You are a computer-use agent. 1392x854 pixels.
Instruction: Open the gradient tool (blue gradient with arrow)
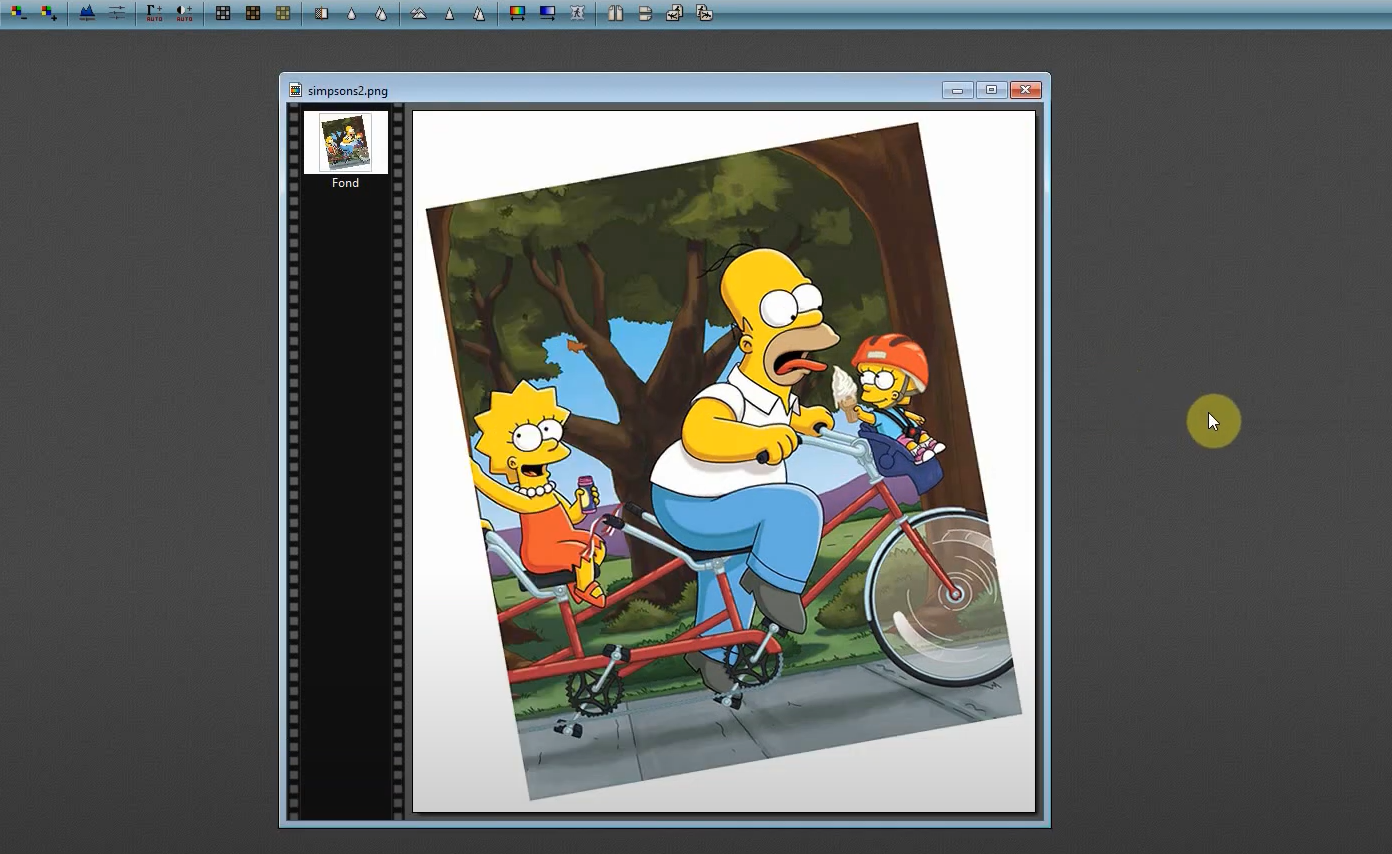[x=547, y=14]
